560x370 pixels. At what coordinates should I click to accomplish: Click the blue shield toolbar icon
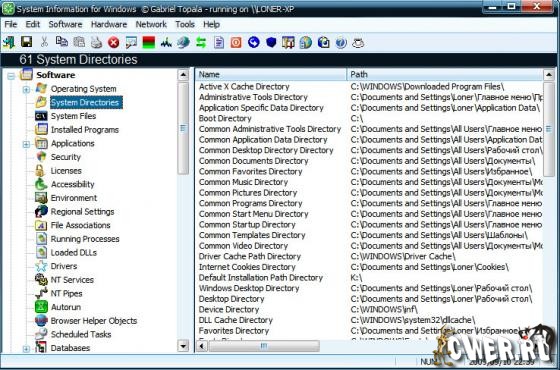coord(271,42)
